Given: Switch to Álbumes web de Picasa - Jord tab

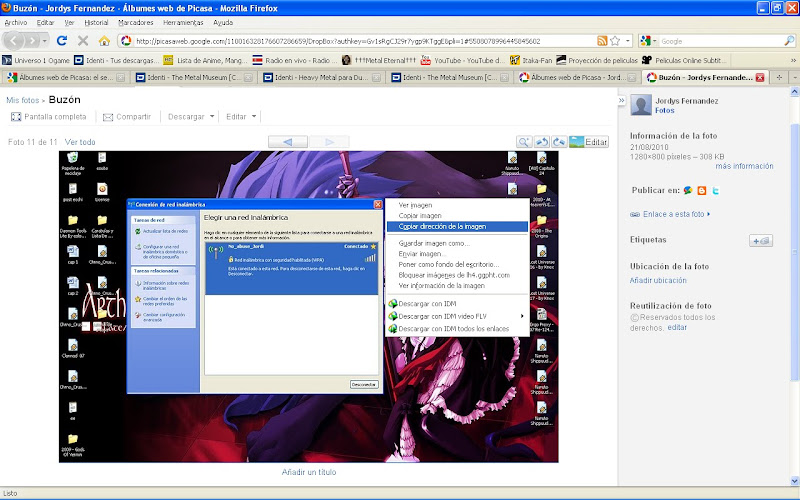Looking at the screenshot, I should [578, 78].
